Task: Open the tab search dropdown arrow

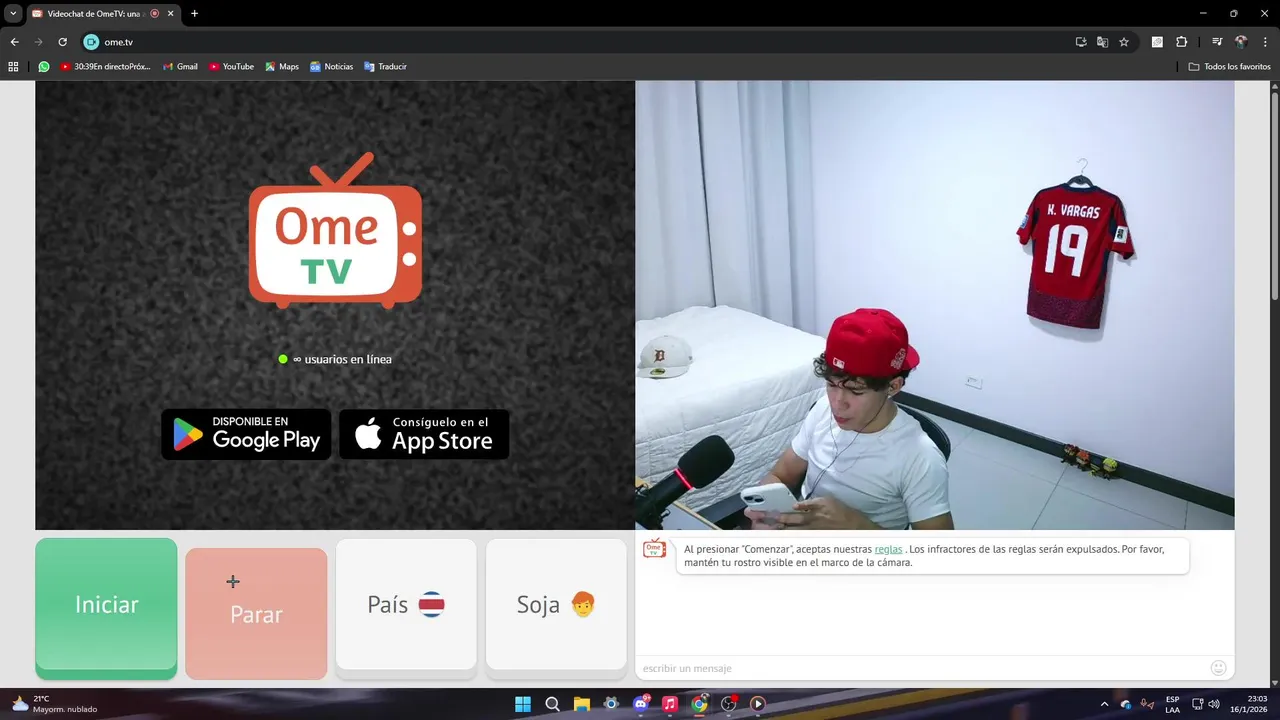Action: point(13,13)
